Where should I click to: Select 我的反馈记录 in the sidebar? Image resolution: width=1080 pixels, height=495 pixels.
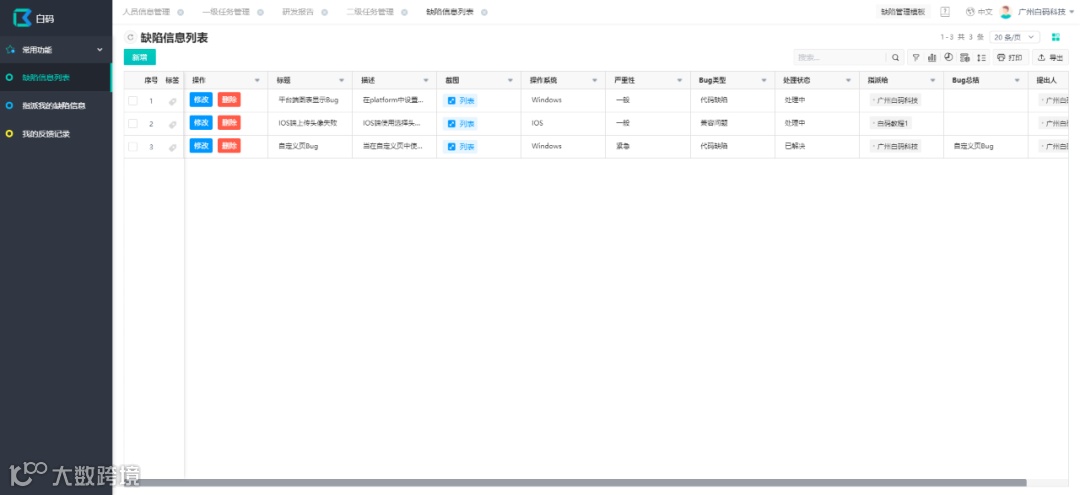click(x=56, y=134)
